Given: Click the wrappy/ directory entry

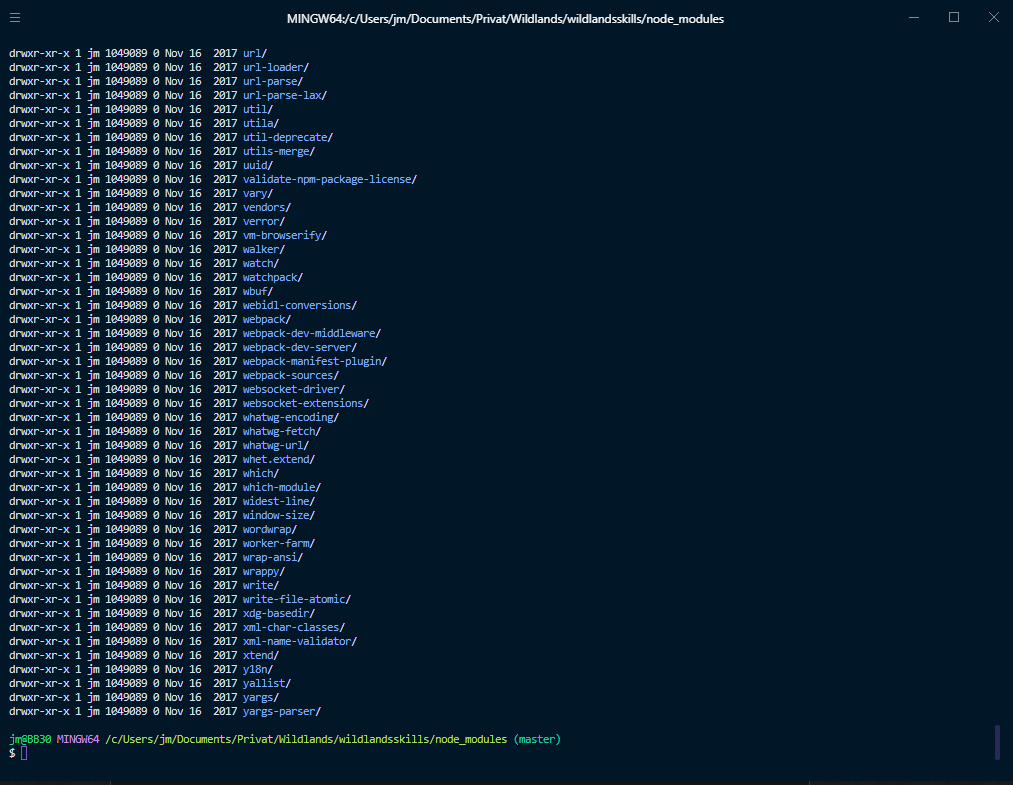Looking at the screenshot, I should [264, 571].
